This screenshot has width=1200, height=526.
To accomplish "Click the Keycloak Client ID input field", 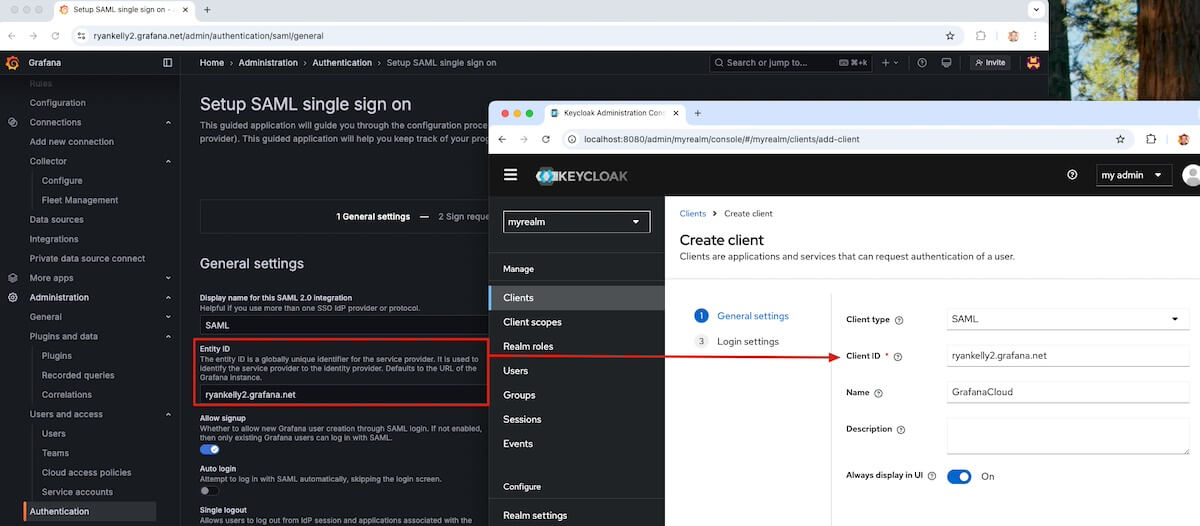I will (x=1068, y=355).
